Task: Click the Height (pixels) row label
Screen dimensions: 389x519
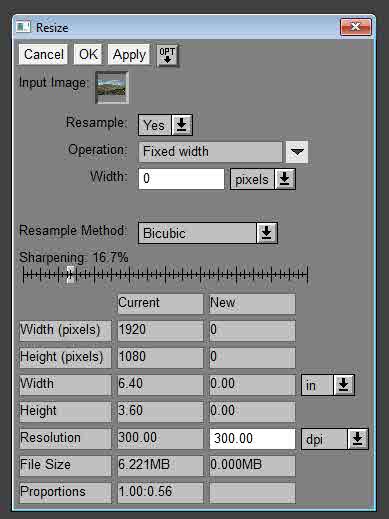Action: tap(65, 357)
